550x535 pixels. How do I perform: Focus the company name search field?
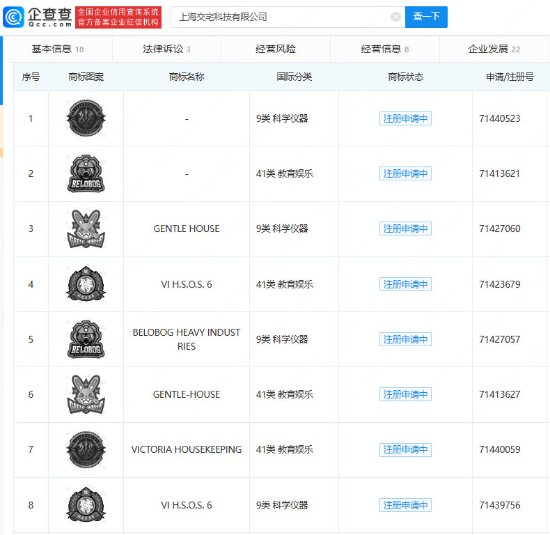[281, 17]
